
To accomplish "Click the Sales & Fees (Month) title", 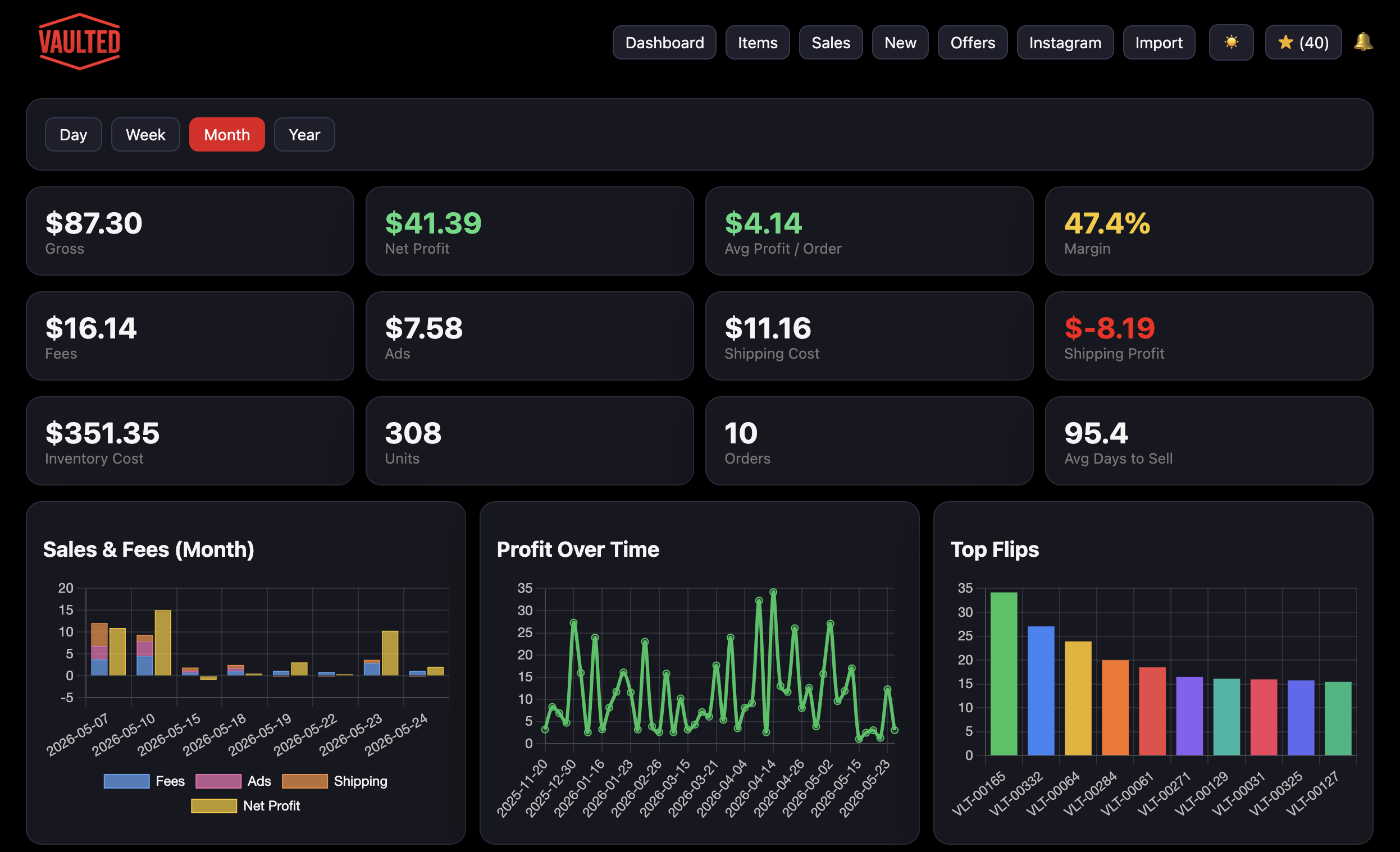I will click(149, 550).
